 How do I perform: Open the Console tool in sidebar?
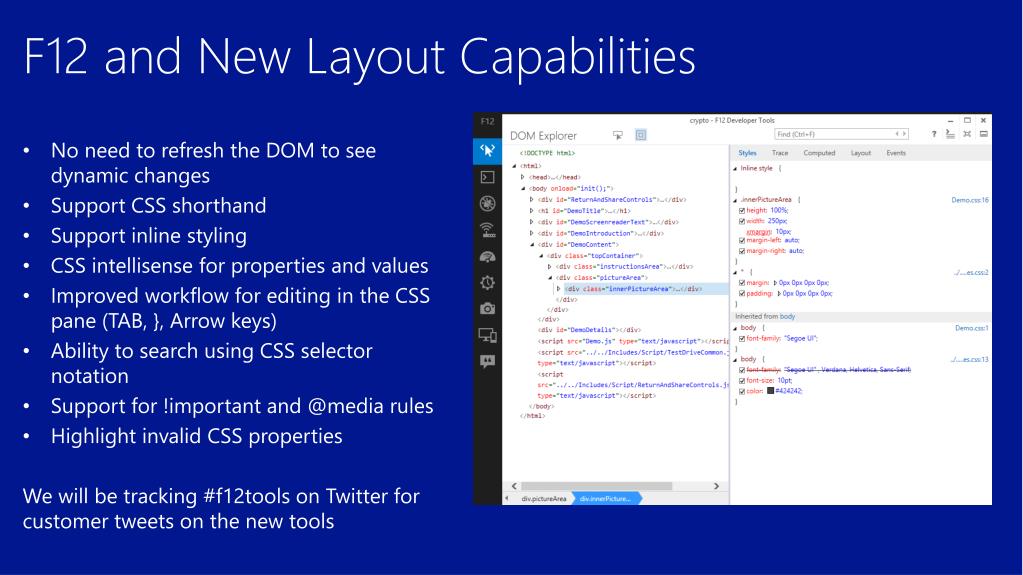point(487,178)
